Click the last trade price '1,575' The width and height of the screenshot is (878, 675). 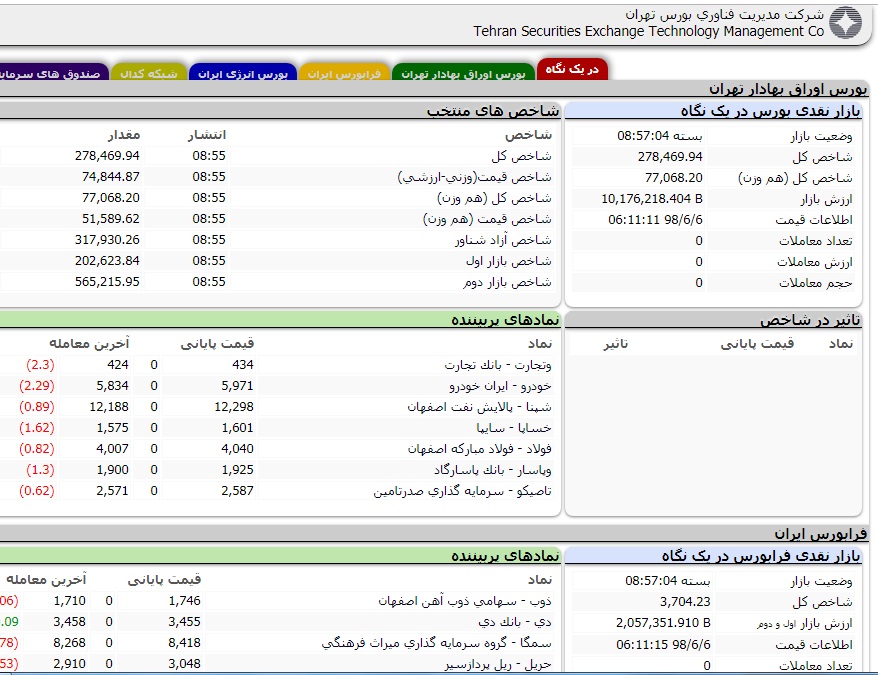click(x=113, y=428)
